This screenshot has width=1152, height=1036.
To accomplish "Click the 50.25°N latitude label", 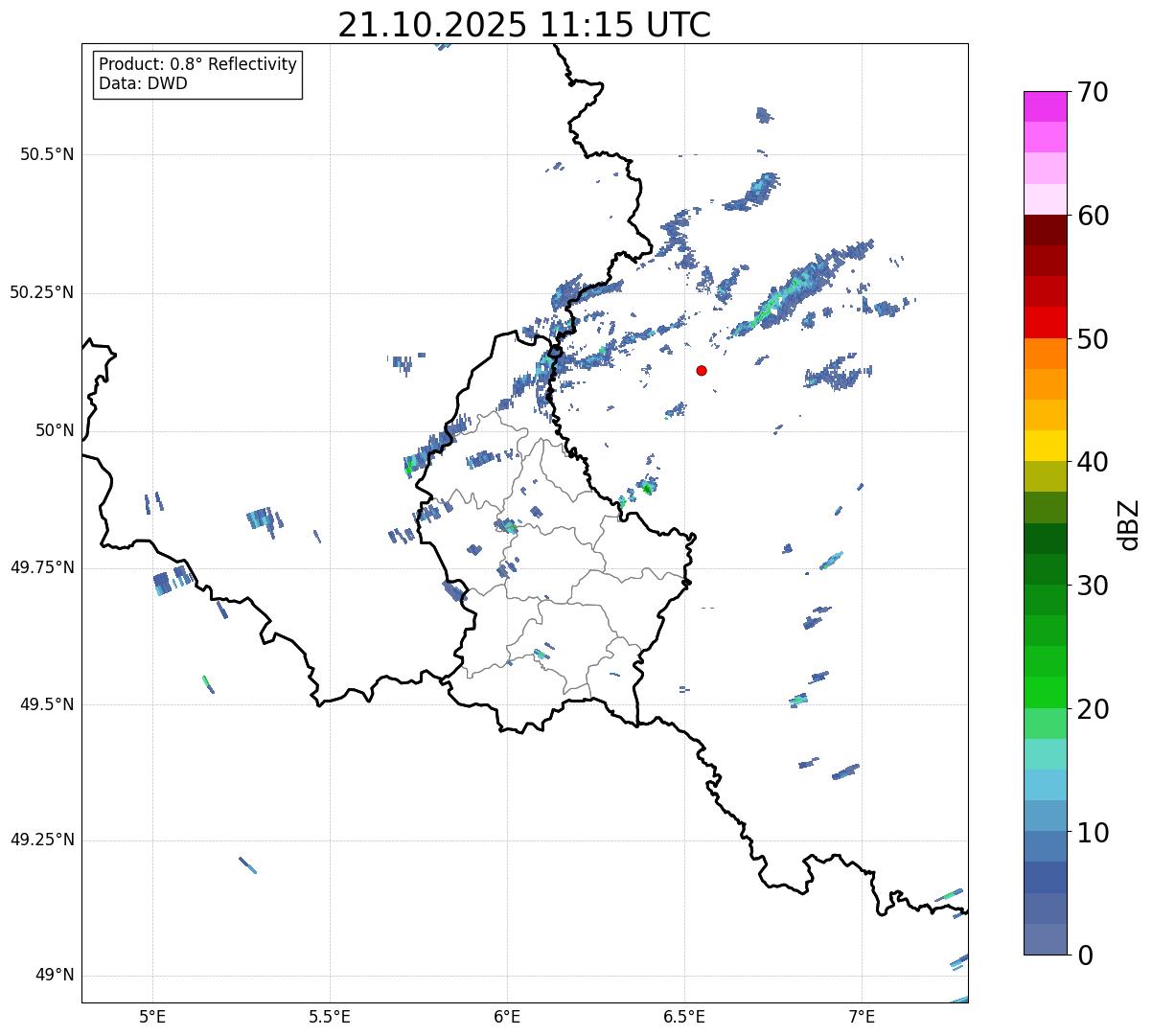I will (42, 292).
